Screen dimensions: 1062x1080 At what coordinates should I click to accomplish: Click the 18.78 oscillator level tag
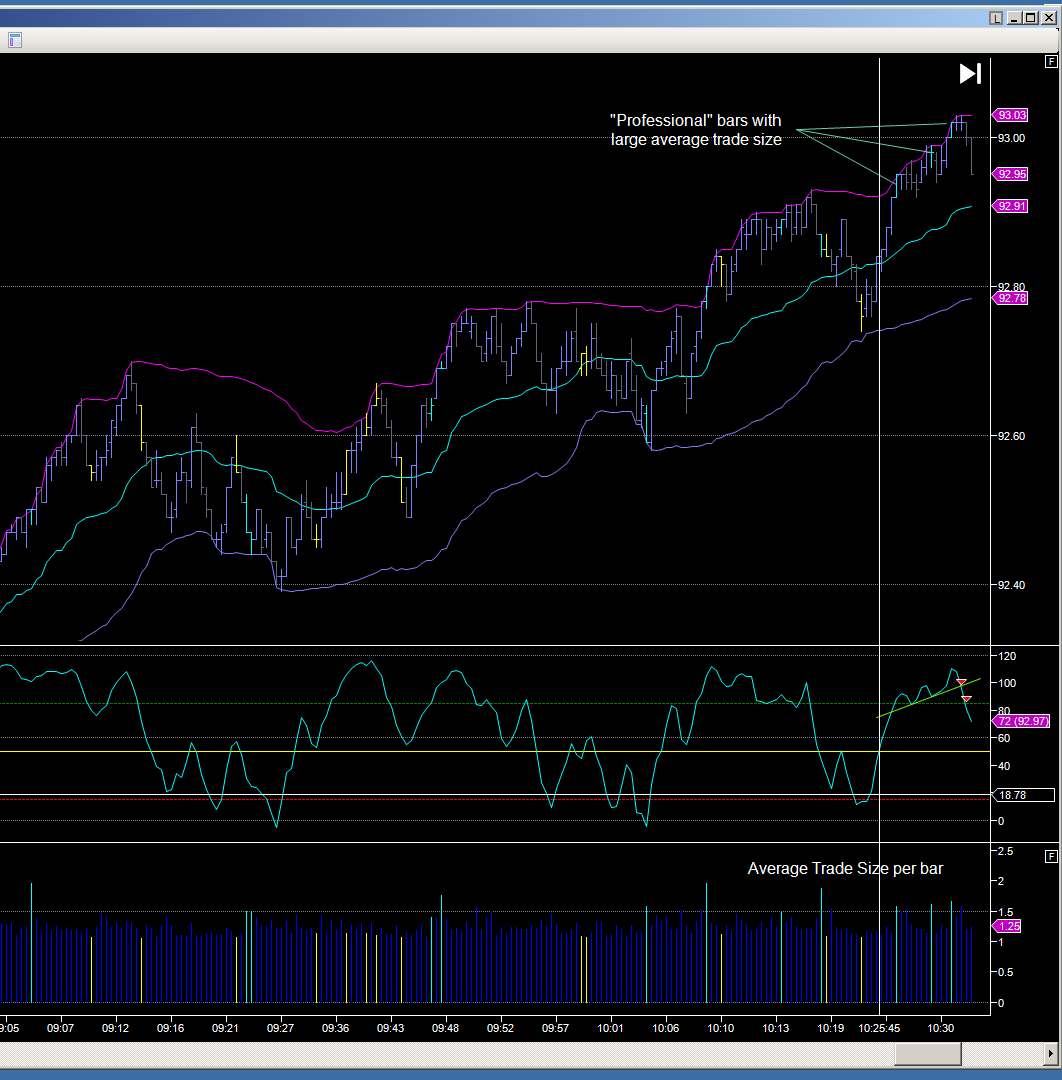(1023, 795)
